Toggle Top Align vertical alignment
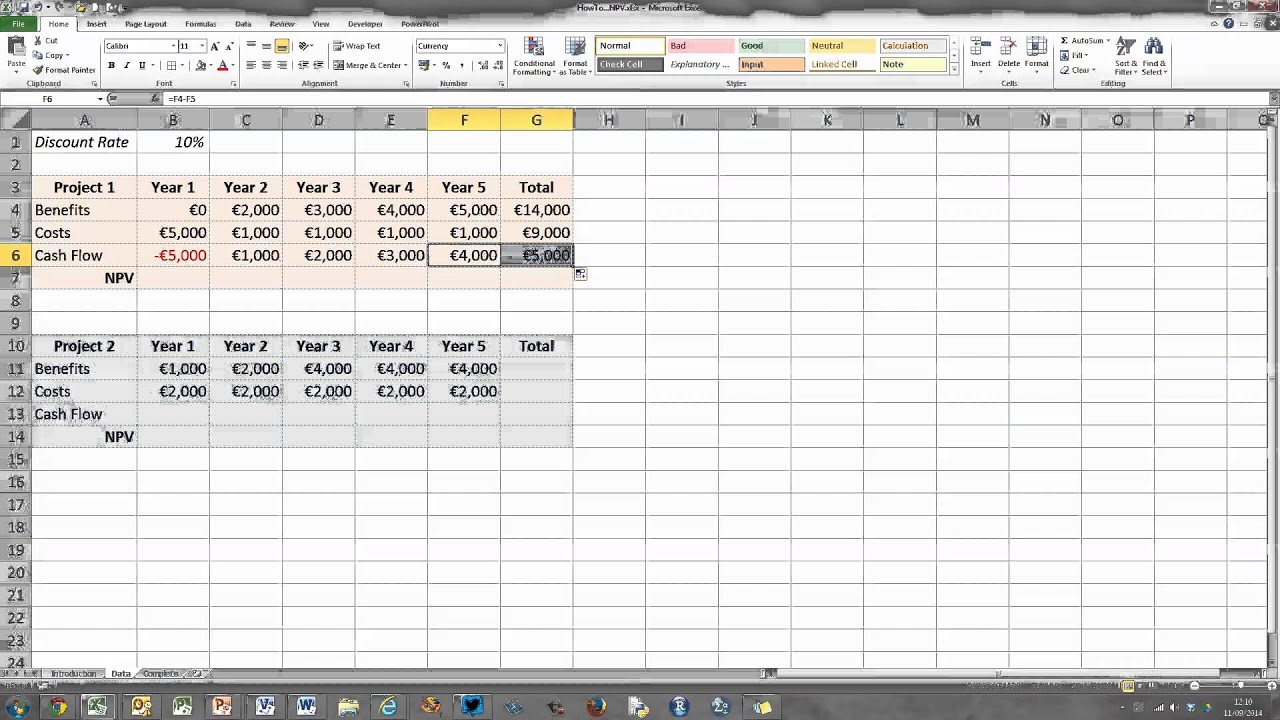The image size is (1280, 720). point(251,46)
